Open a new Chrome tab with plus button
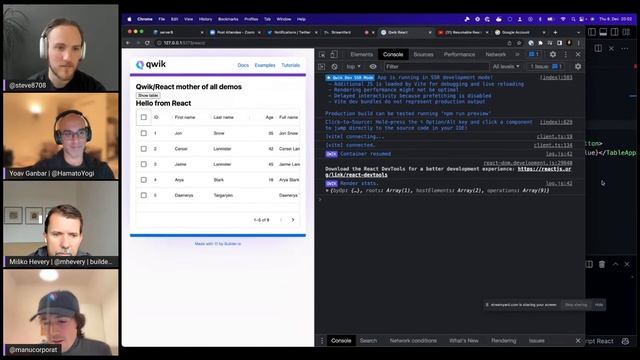The image size is (640, 360). (x=555, y=32)
